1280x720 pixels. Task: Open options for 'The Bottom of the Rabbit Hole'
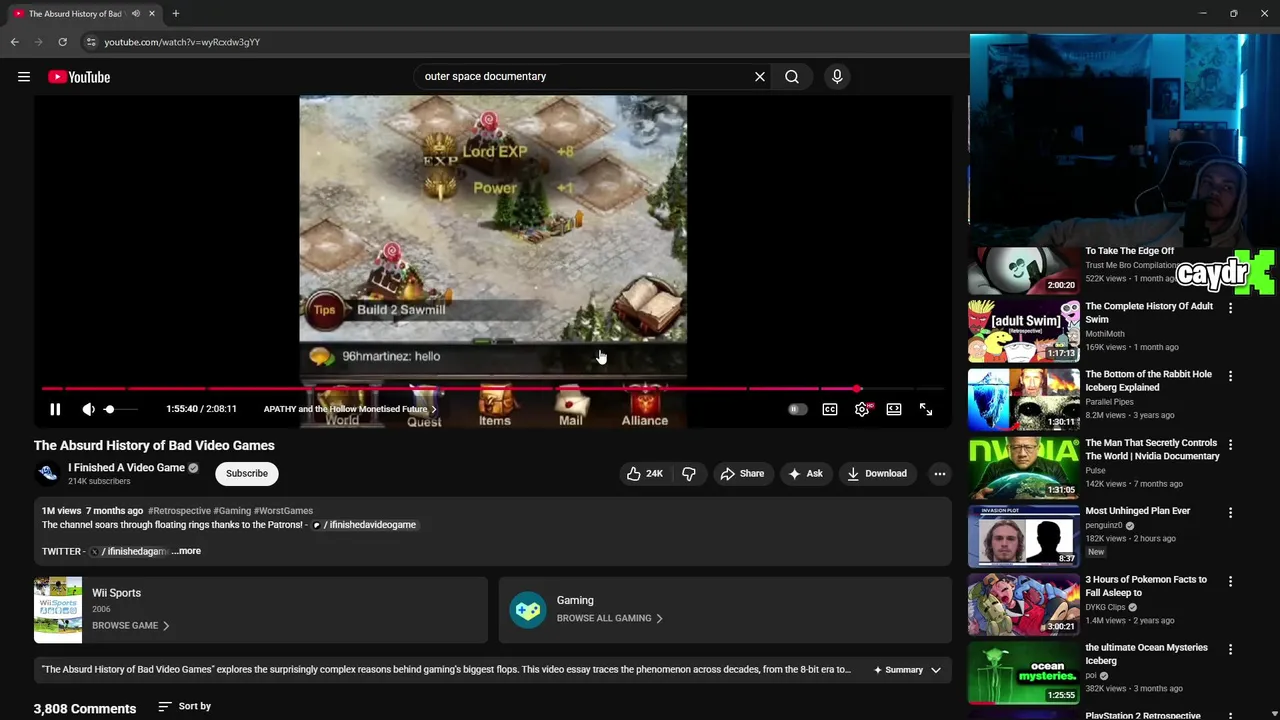1231,376
